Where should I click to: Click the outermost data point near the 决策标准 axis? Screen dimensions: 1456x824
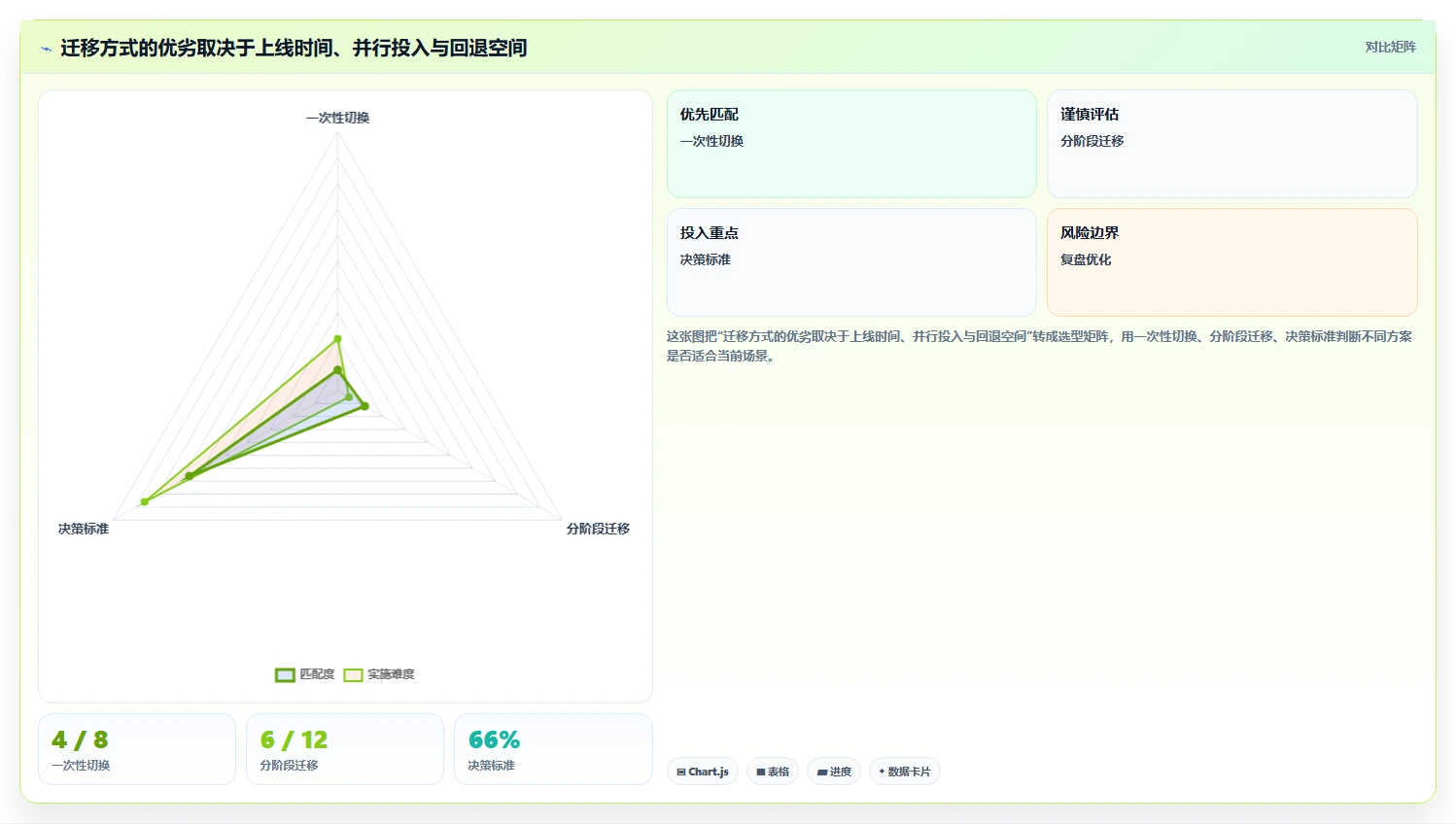pyautogui.click(x=145, y=501)
